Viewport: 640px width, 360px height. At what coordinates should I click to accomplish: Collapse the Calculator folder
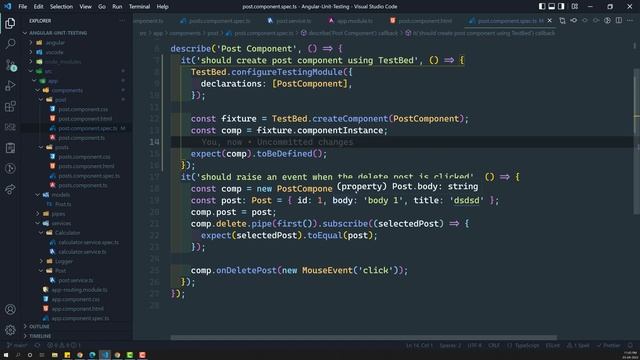[41, 233]
